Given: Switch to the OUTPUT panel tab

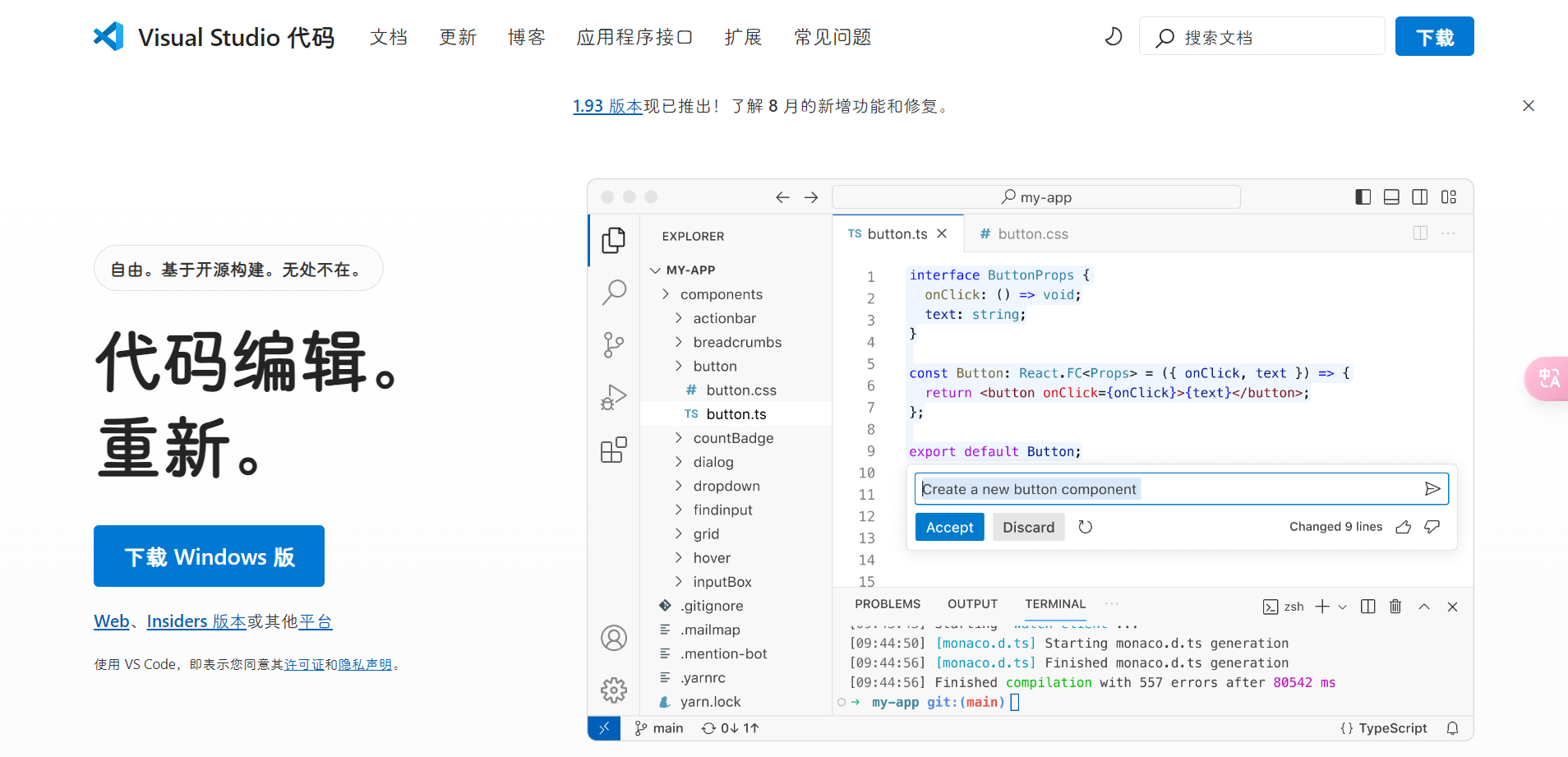Looking at the screenshot, I should pos(972,604).
